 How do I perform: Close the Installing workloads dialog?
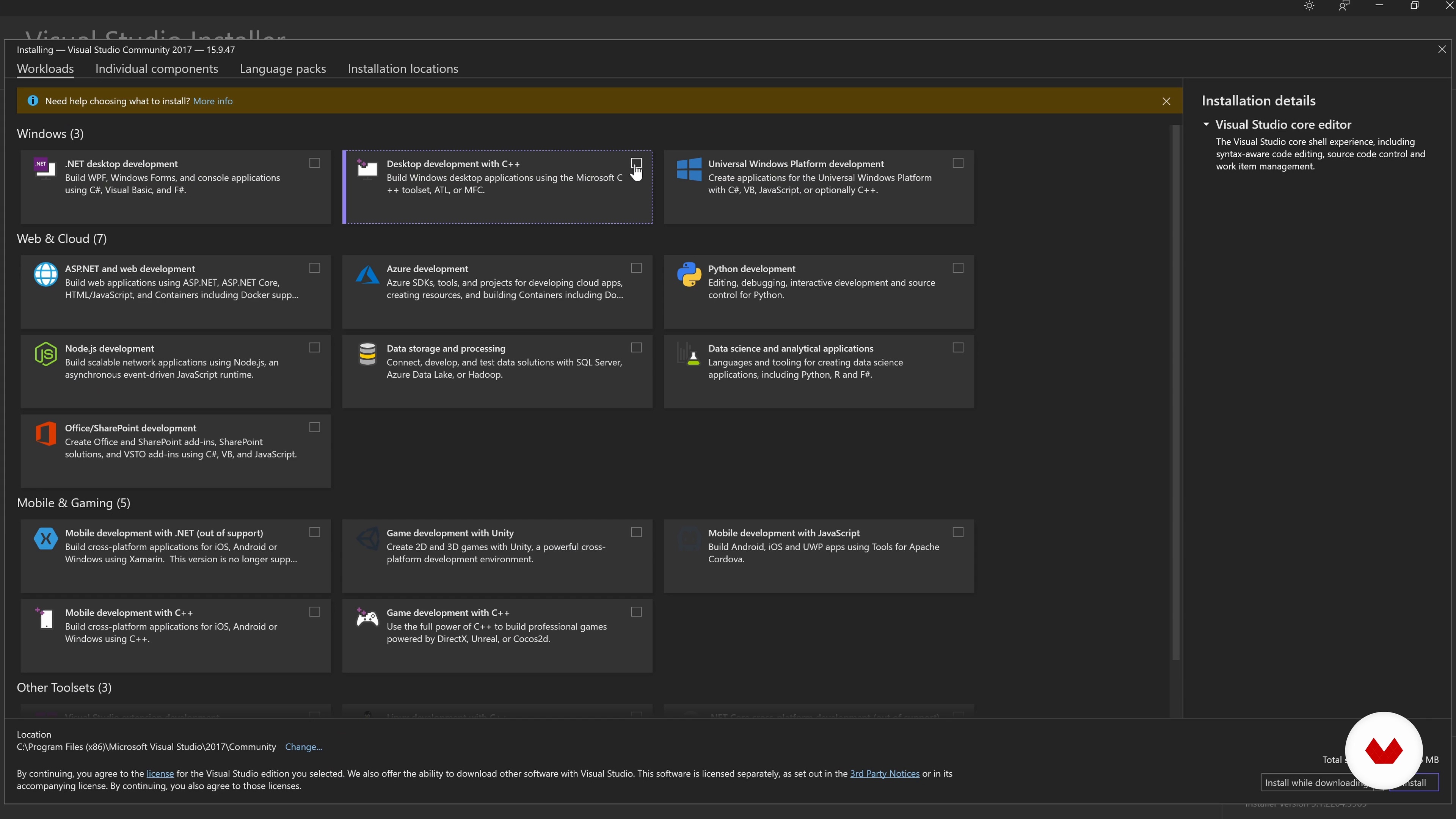pyautogui.click(x=1442, y=49)
